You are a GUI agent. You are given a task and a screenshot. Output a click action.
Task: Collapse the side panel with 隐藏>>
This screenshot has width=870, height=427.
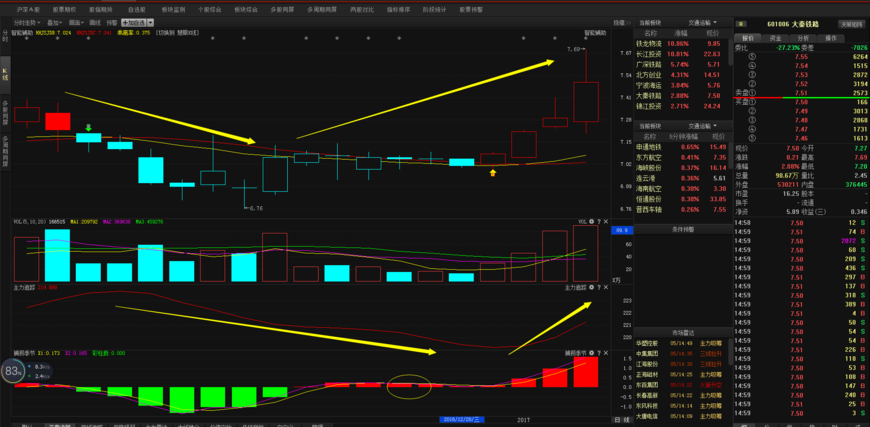[x=622, y=23]
